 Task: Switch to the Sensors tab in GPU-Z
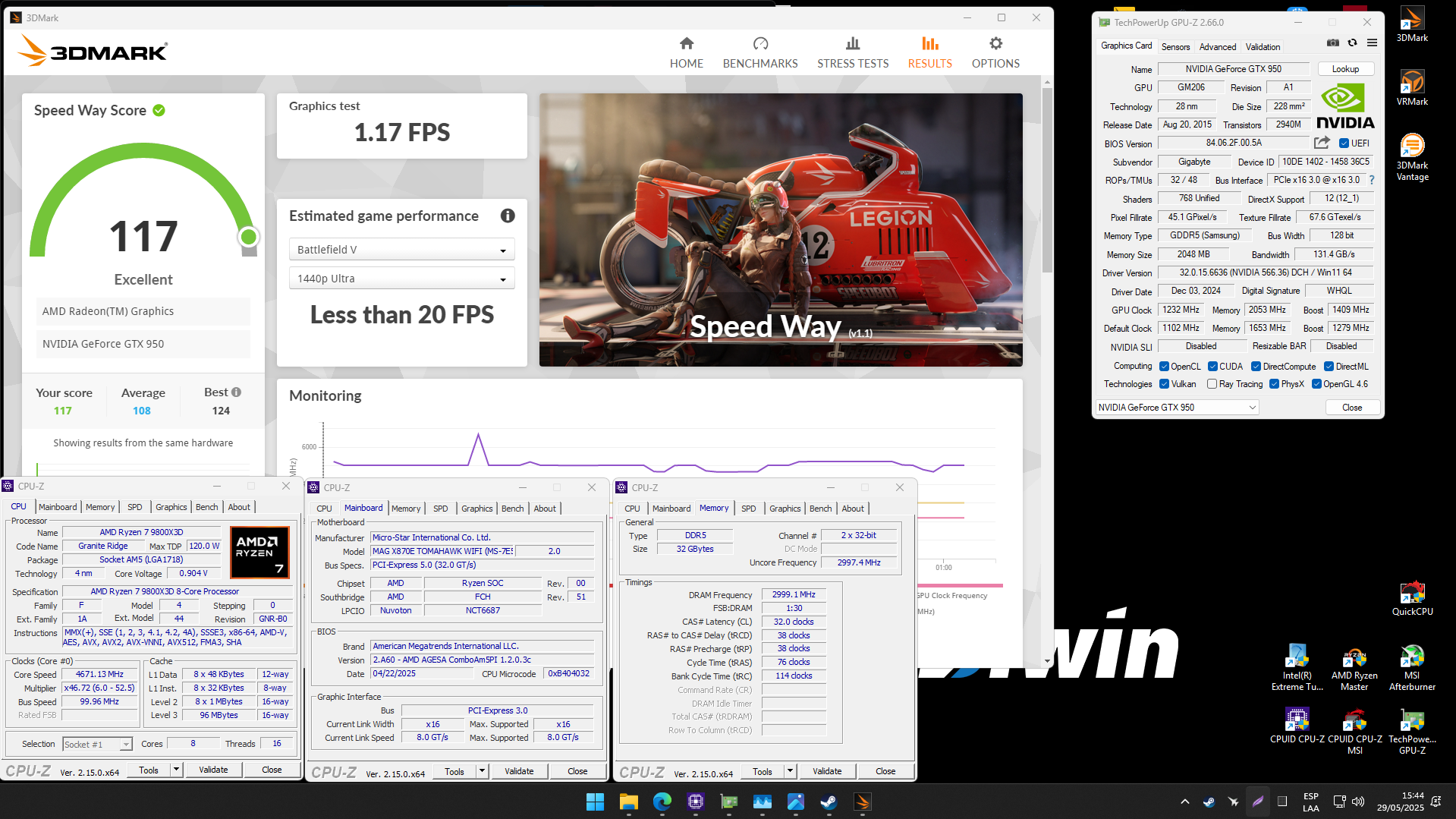(1175, 47)
